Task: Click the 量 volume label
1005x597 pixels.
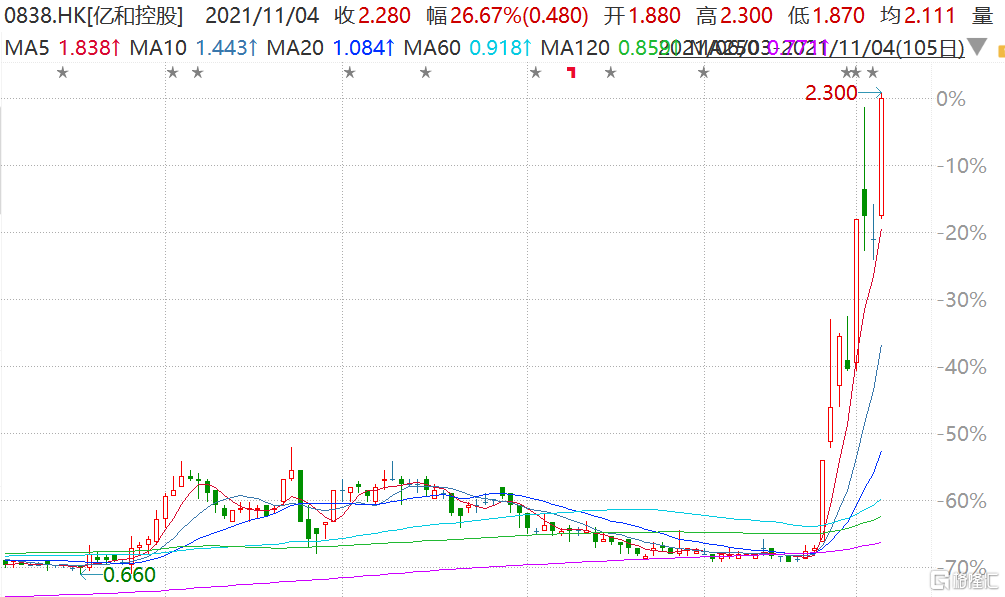Action: coord(982,15)
